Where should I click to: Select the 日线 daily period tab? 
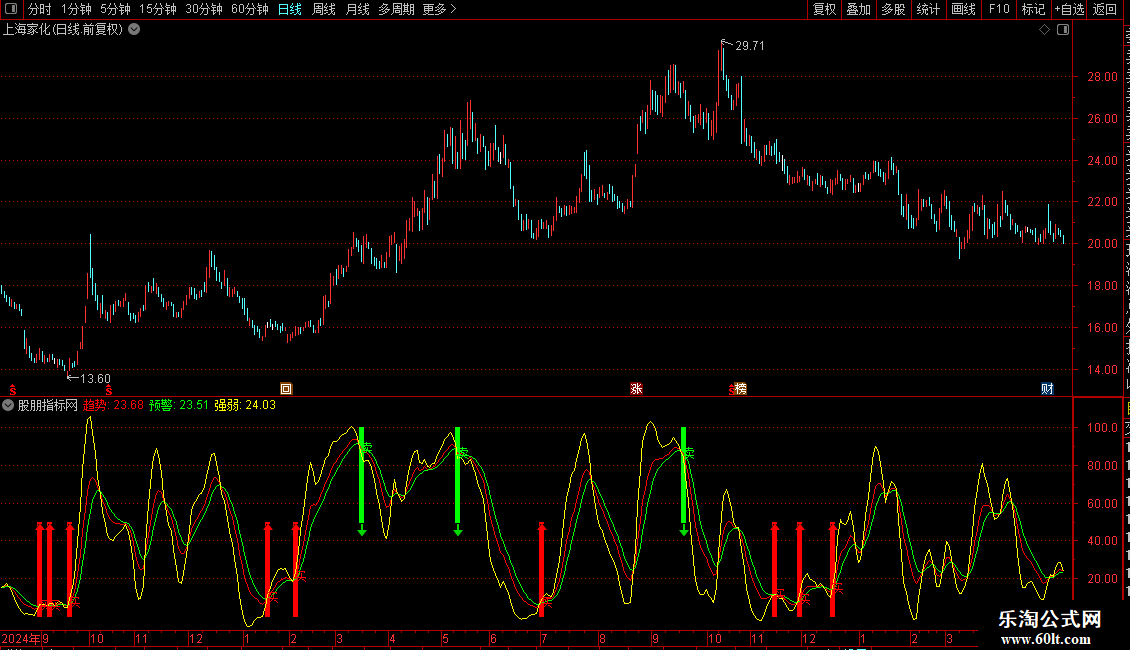(290, 9)
